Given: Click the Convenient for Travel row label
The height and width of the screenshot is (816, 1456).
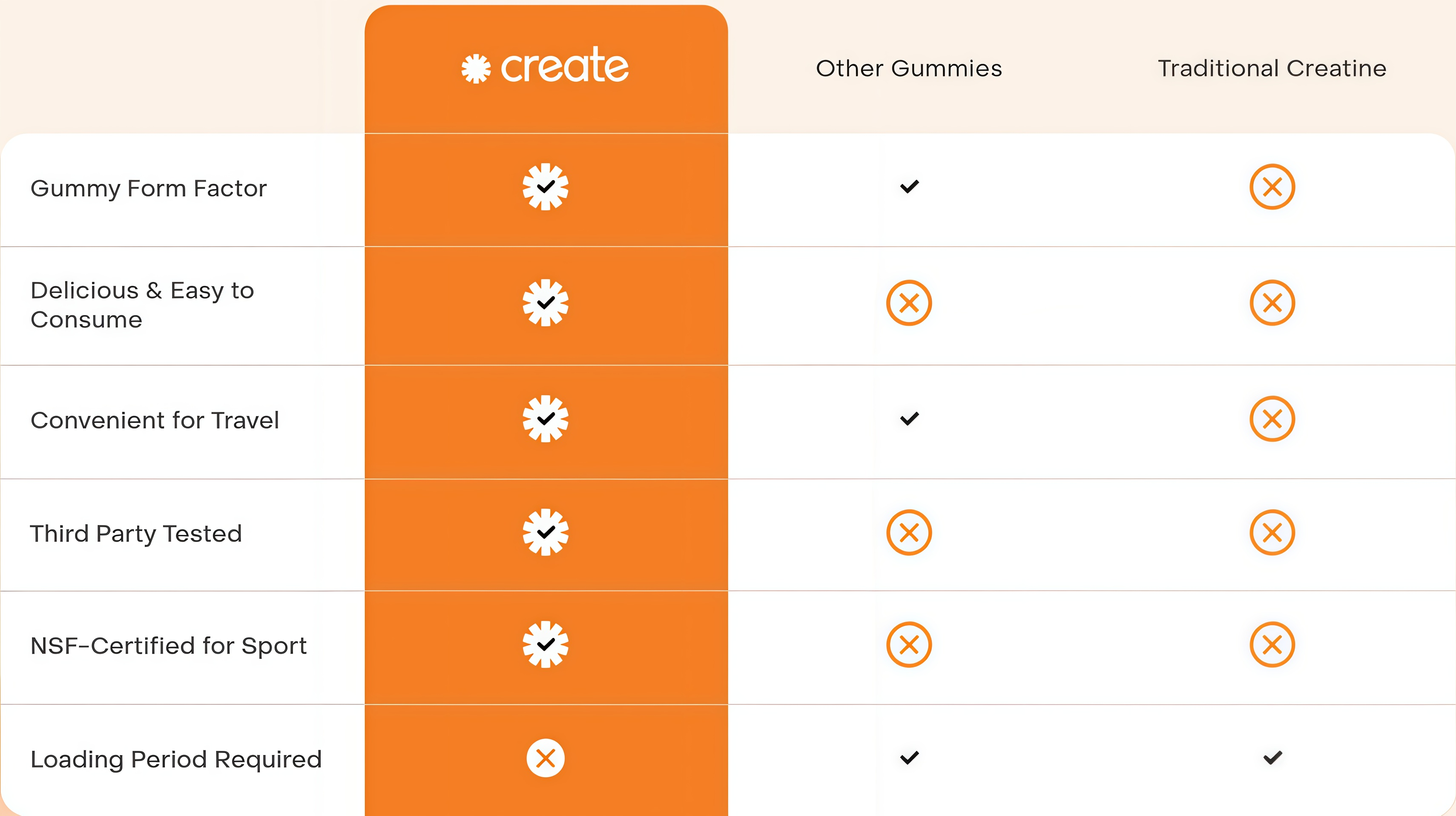Looking at the screenshot, I should click(x=155, y=420).
